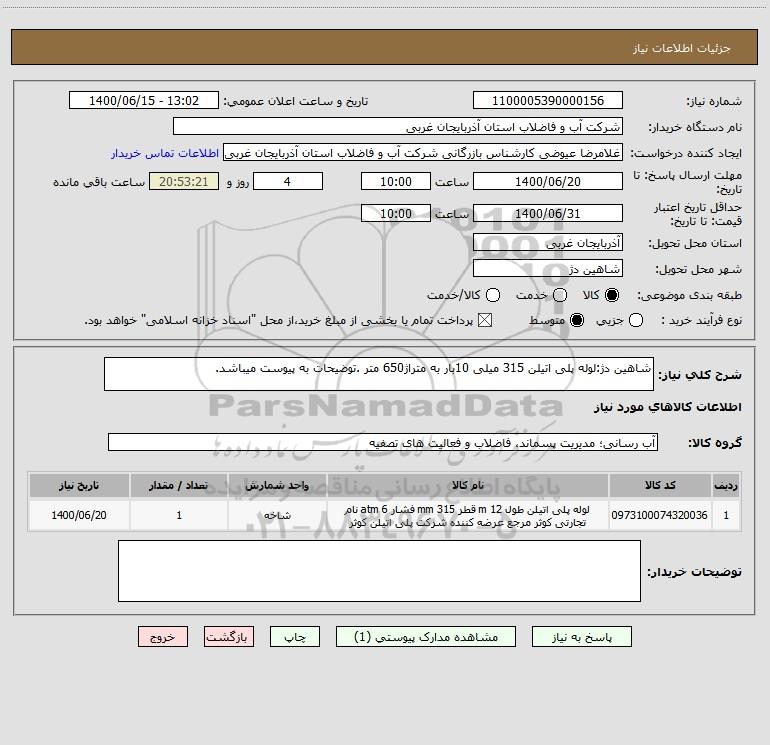Image resolution: width=770 pixels, height=745 pixels.
Task: Toggle the Islamic treasury payment checkbox
Action: (x=485, y=320)
